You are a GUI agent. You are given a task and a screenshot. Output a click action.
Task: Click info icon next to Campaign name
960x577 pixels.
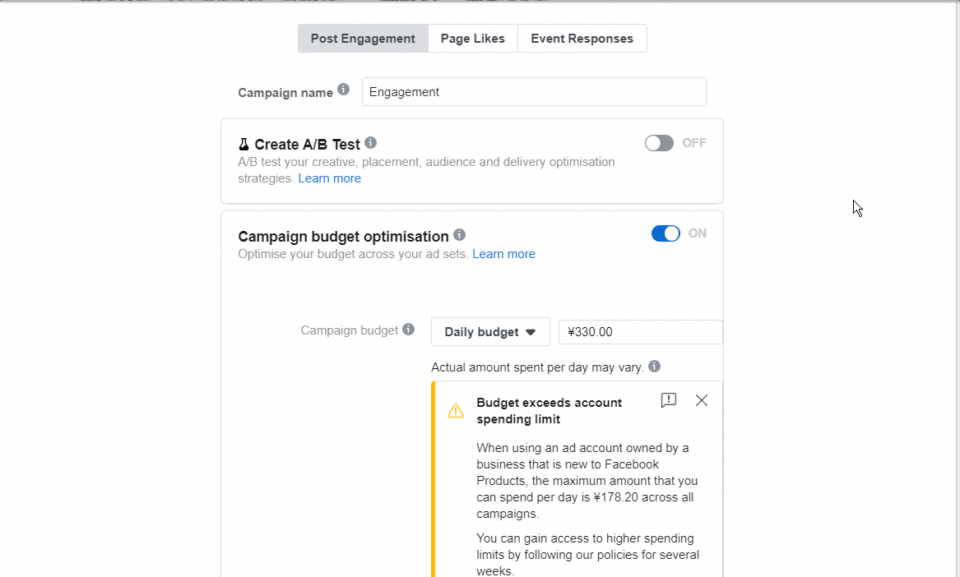point(343,89)
